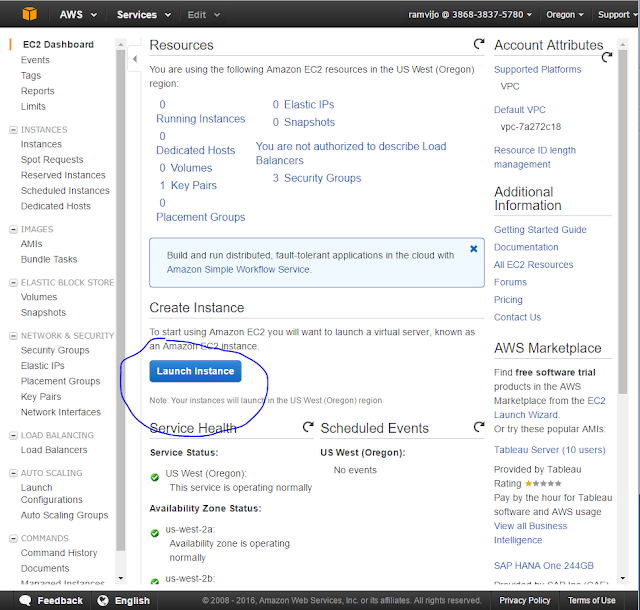Screen dimensions: 640x610
Task: Open the Services dropdown menu
Action: click(x=144, y=15)
